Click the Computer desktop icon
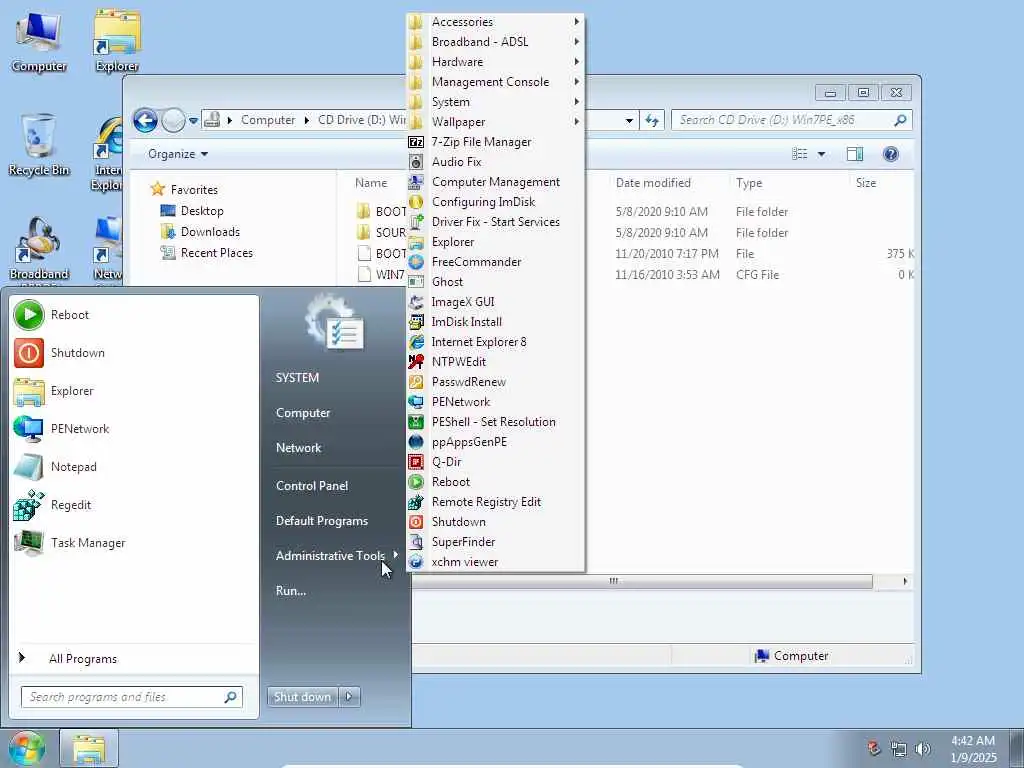This screenshot has height=768, width=1024. [39, 42]
